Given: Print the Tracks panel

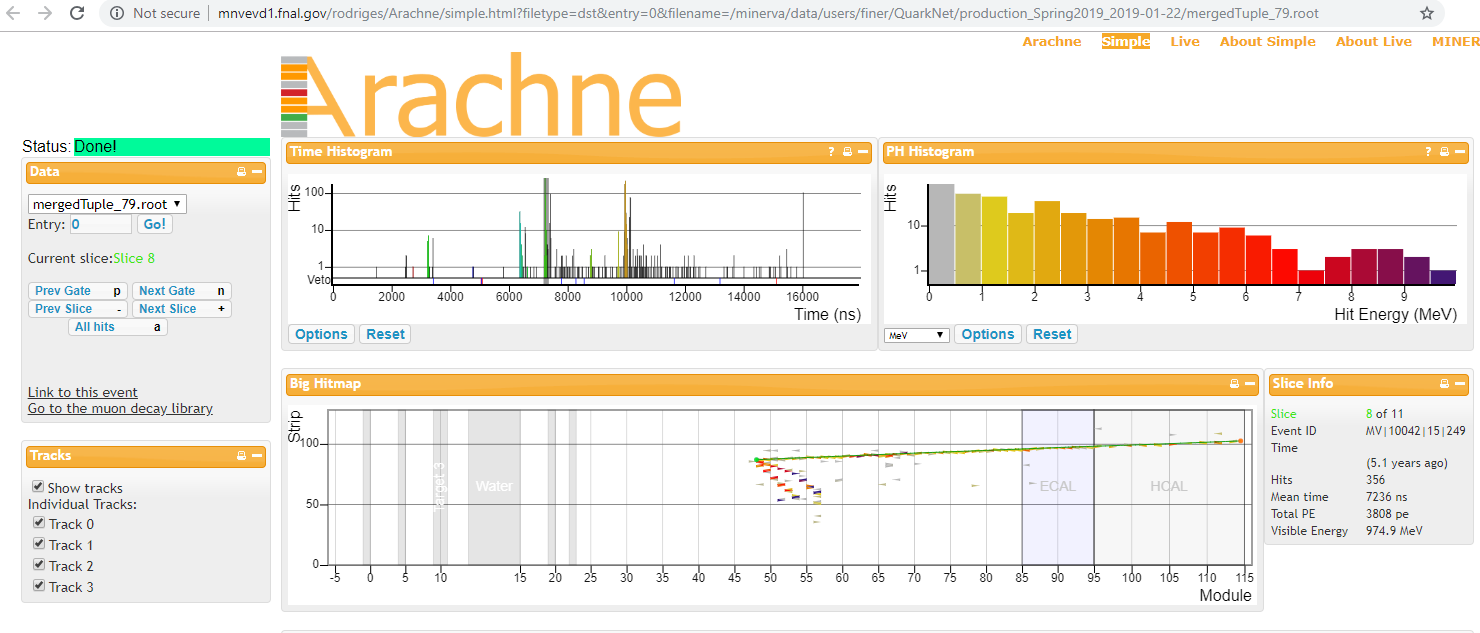Looking at the screenshot, I should (x=241, y=456).
